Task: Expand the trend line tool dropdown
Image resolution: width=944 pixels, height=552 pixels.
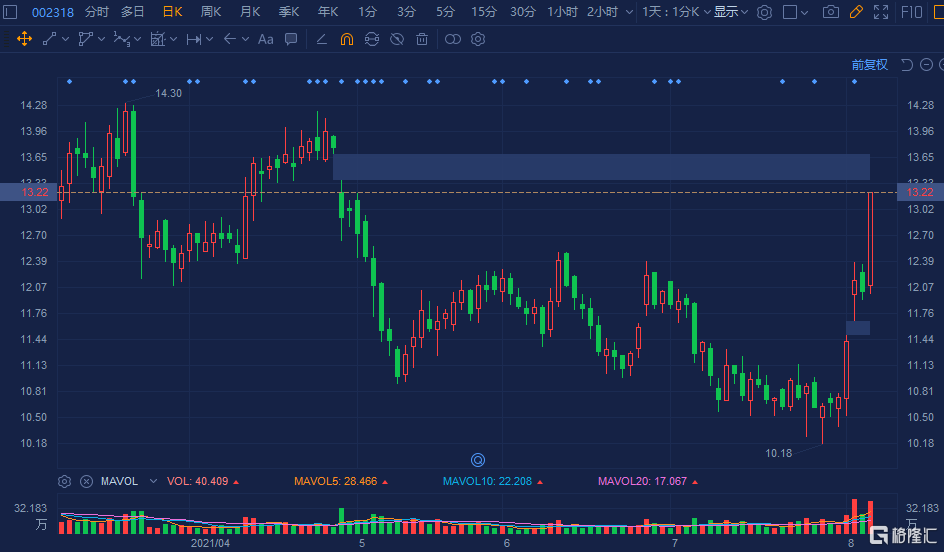Action: (65, 40)
